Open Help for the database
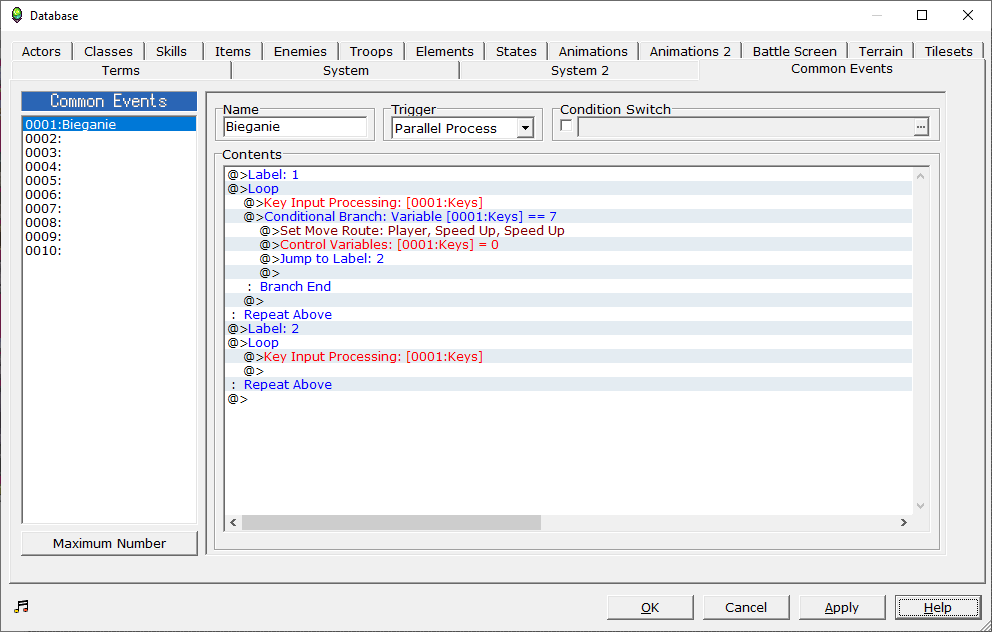Viewport: 992px width, 632px height. [938, 607]
